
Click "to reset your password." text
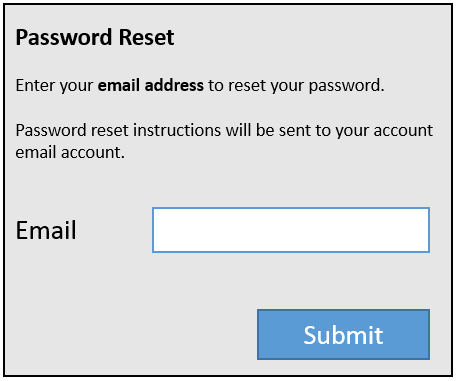click(x=296, y=86)
